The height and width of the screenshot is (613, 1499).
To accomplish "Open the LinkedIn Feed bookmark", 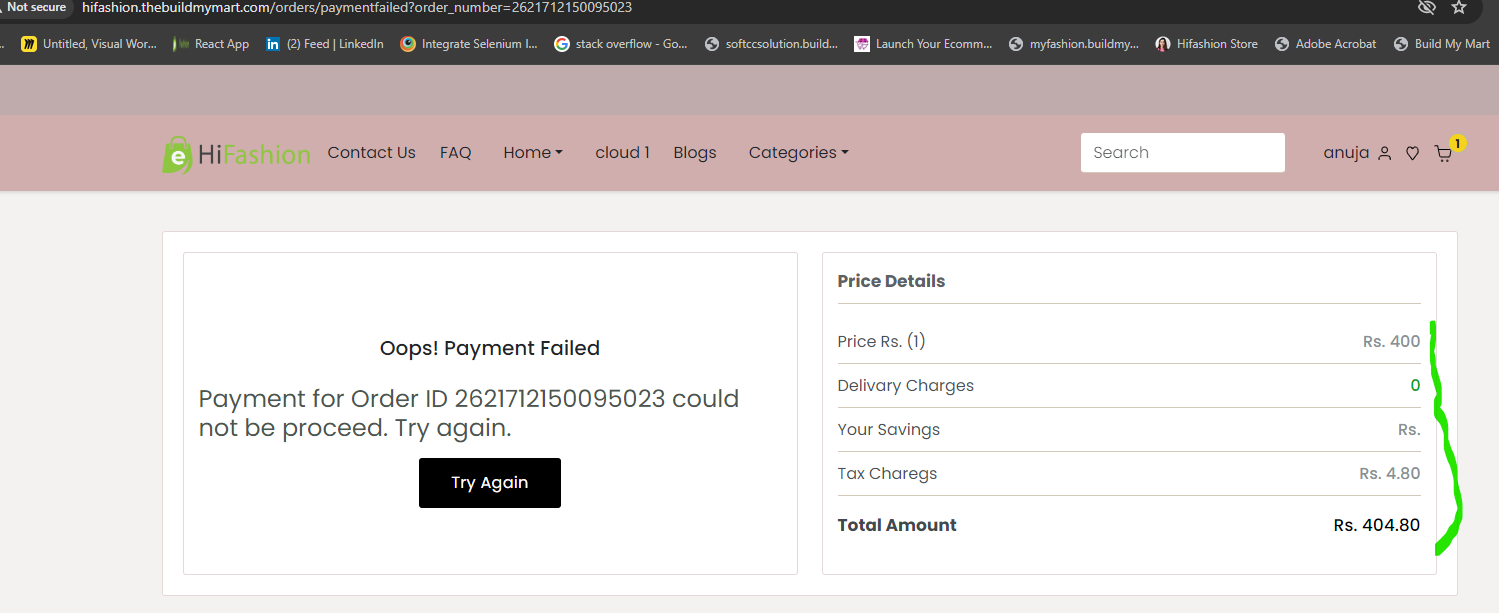I will [324, 44].
